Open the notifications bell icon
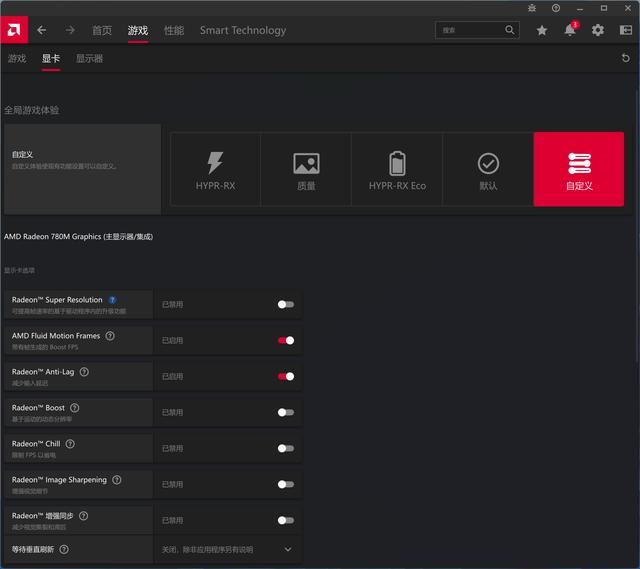Image resolution: width=640 pixels, height=569 pixels. pyautogui.click(x=569, y=30)
